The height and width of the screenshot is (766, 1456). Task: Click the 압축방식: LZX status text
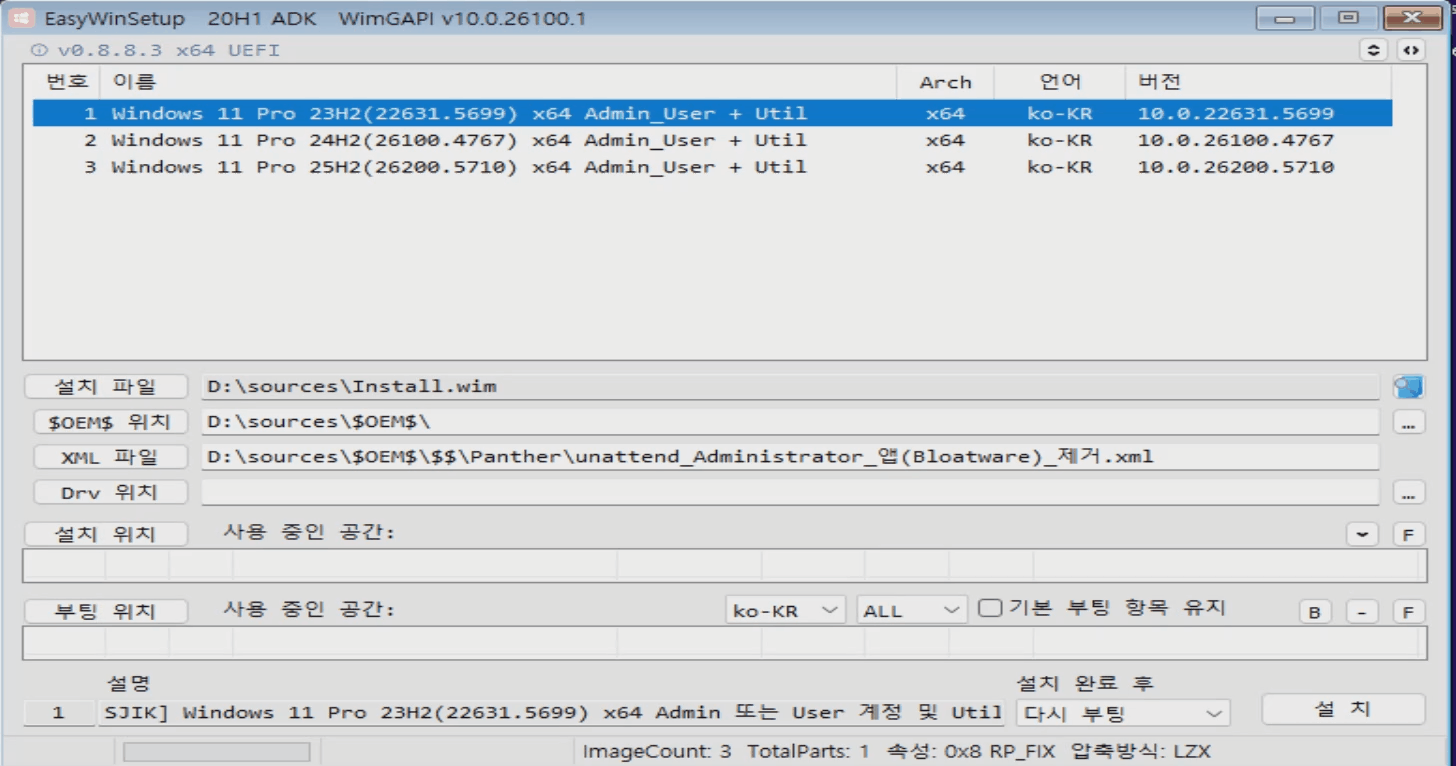1140,751
